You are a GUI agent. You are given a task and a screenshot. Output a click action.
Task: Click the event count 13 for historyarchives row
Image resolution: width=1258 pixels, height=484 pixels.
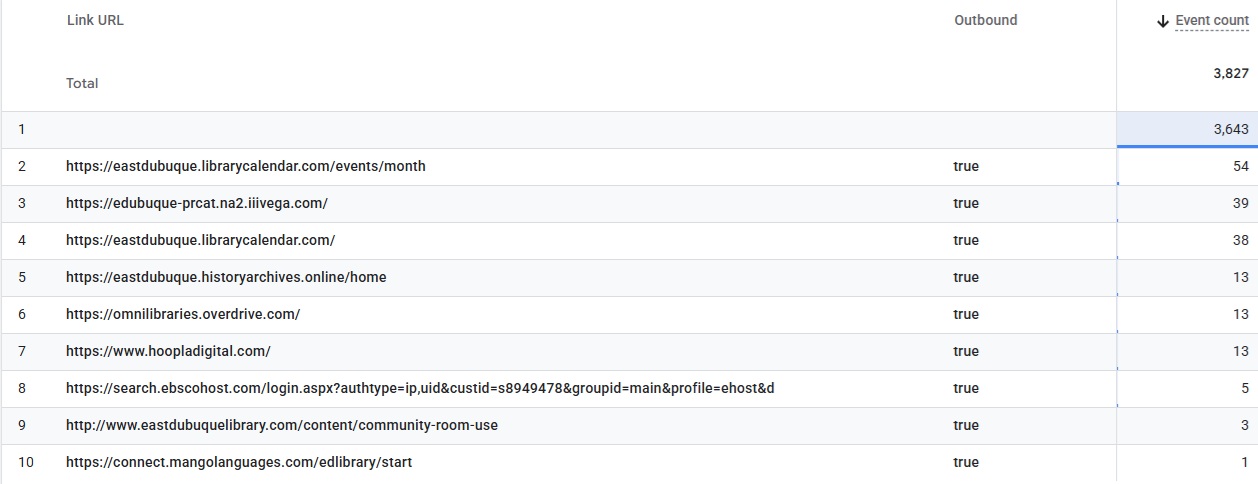coord(1241,277)
